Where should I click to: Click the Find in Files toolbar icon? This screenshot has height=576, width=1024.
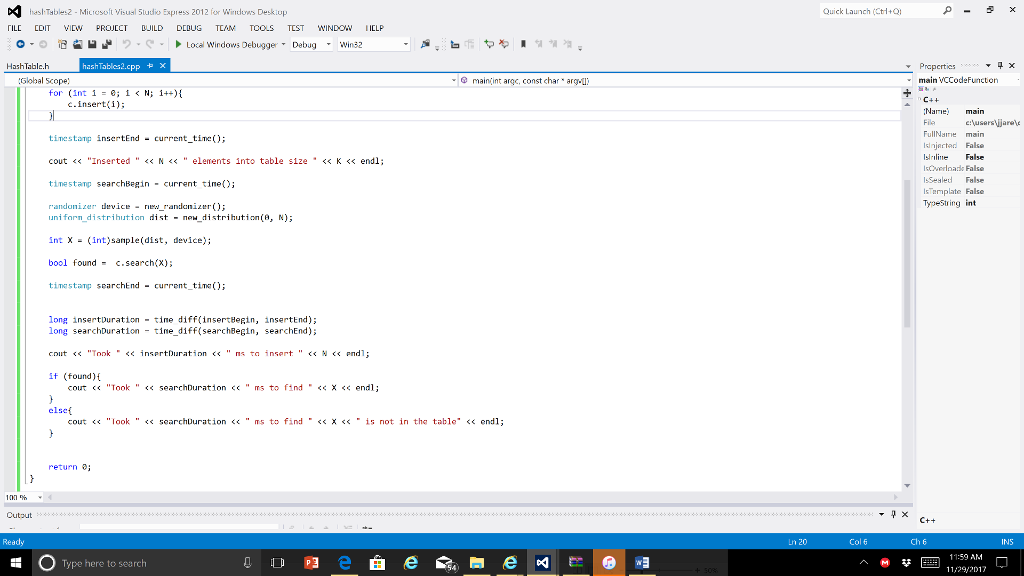tap(425, 44)
